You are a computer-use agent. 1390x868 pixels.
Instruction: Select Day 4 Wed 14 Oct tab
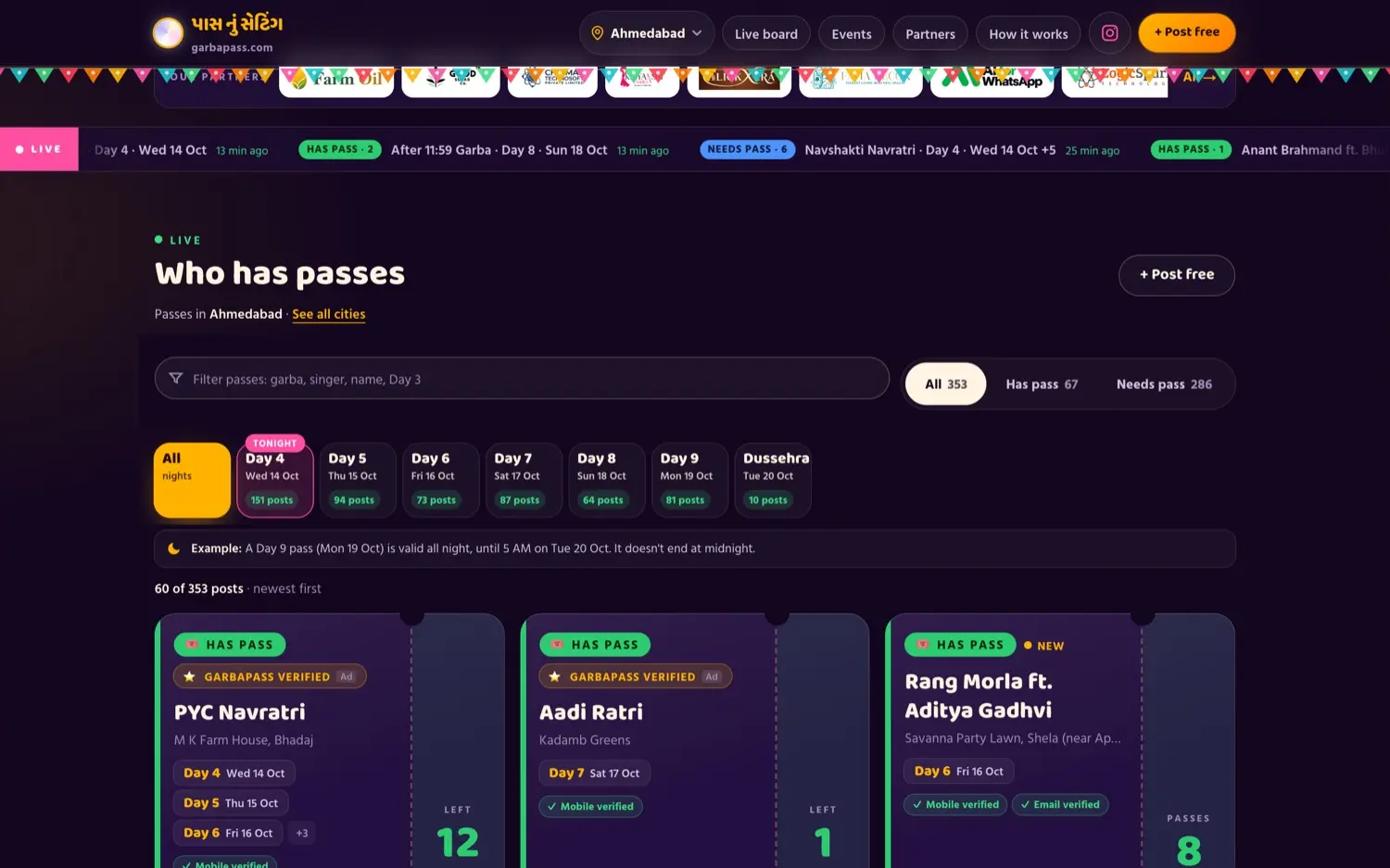point(274,480)
